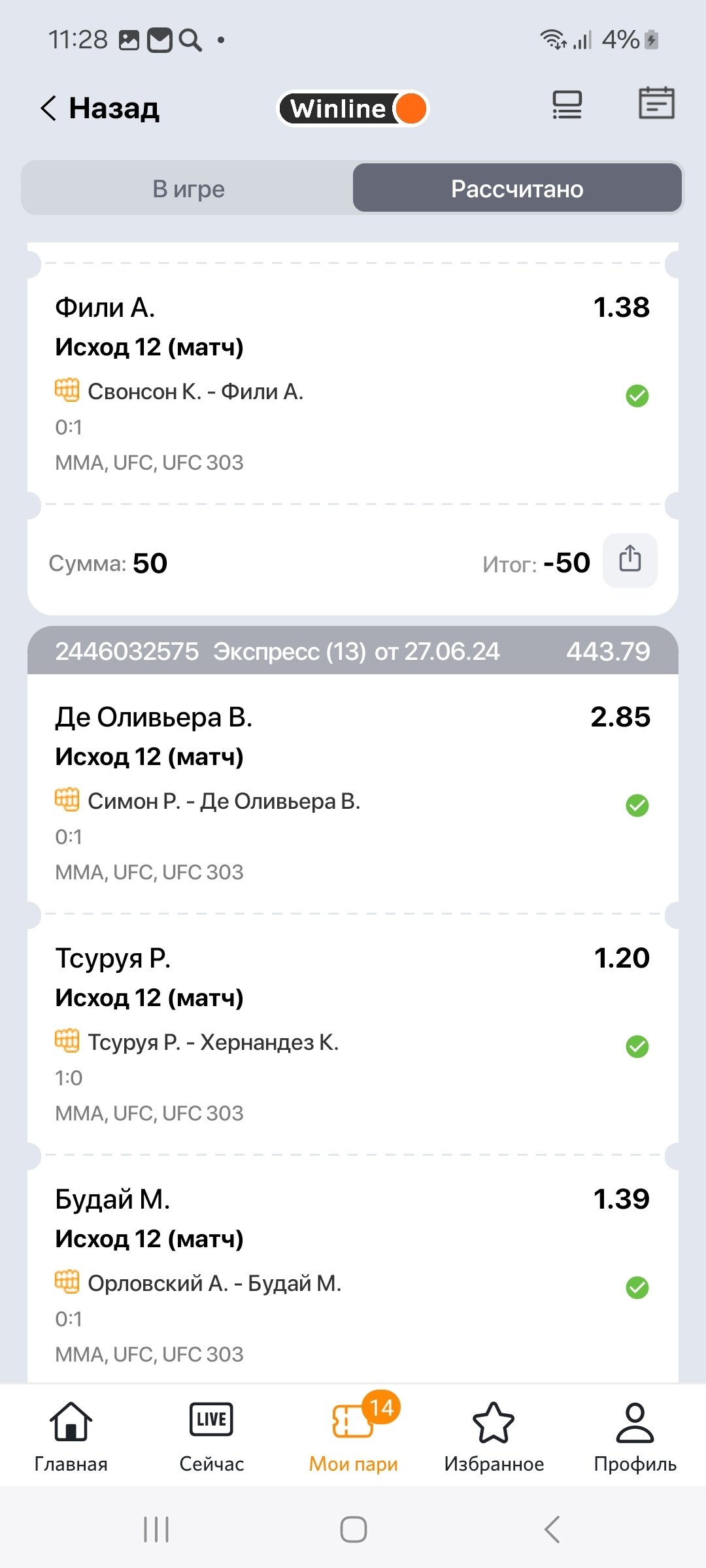Open the list view icon in header
Viewport: 706px width, 1568px height.
pos(567,105)
